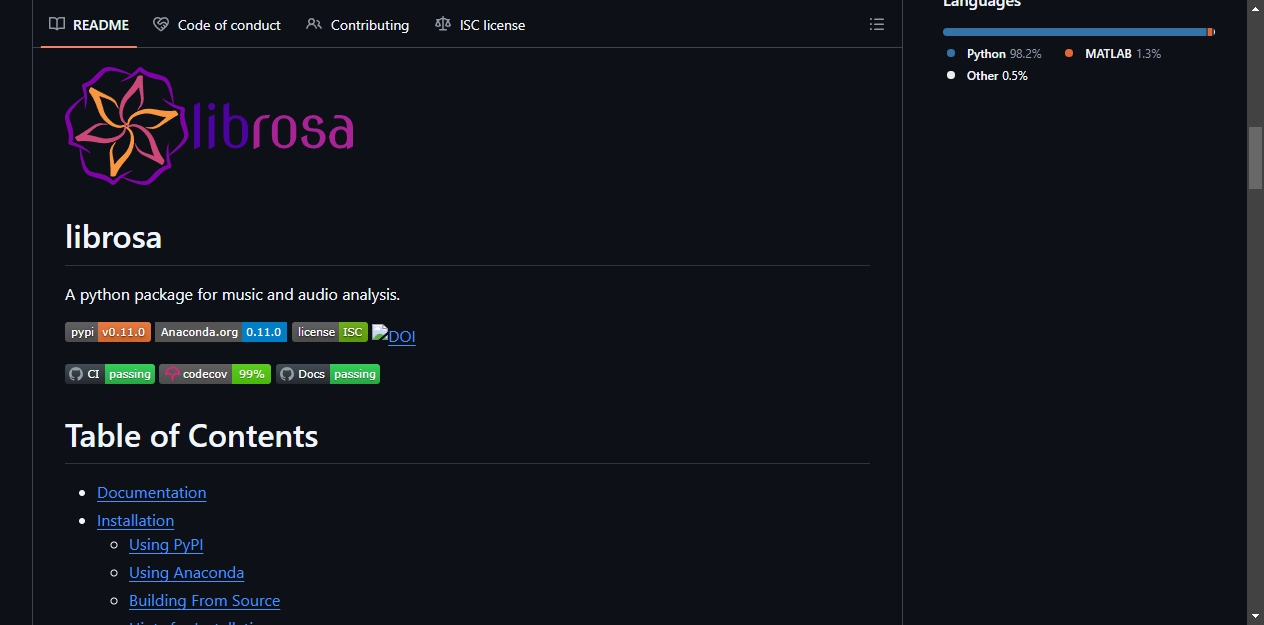
Task: Open the README outline list icon
Action: 877,25
